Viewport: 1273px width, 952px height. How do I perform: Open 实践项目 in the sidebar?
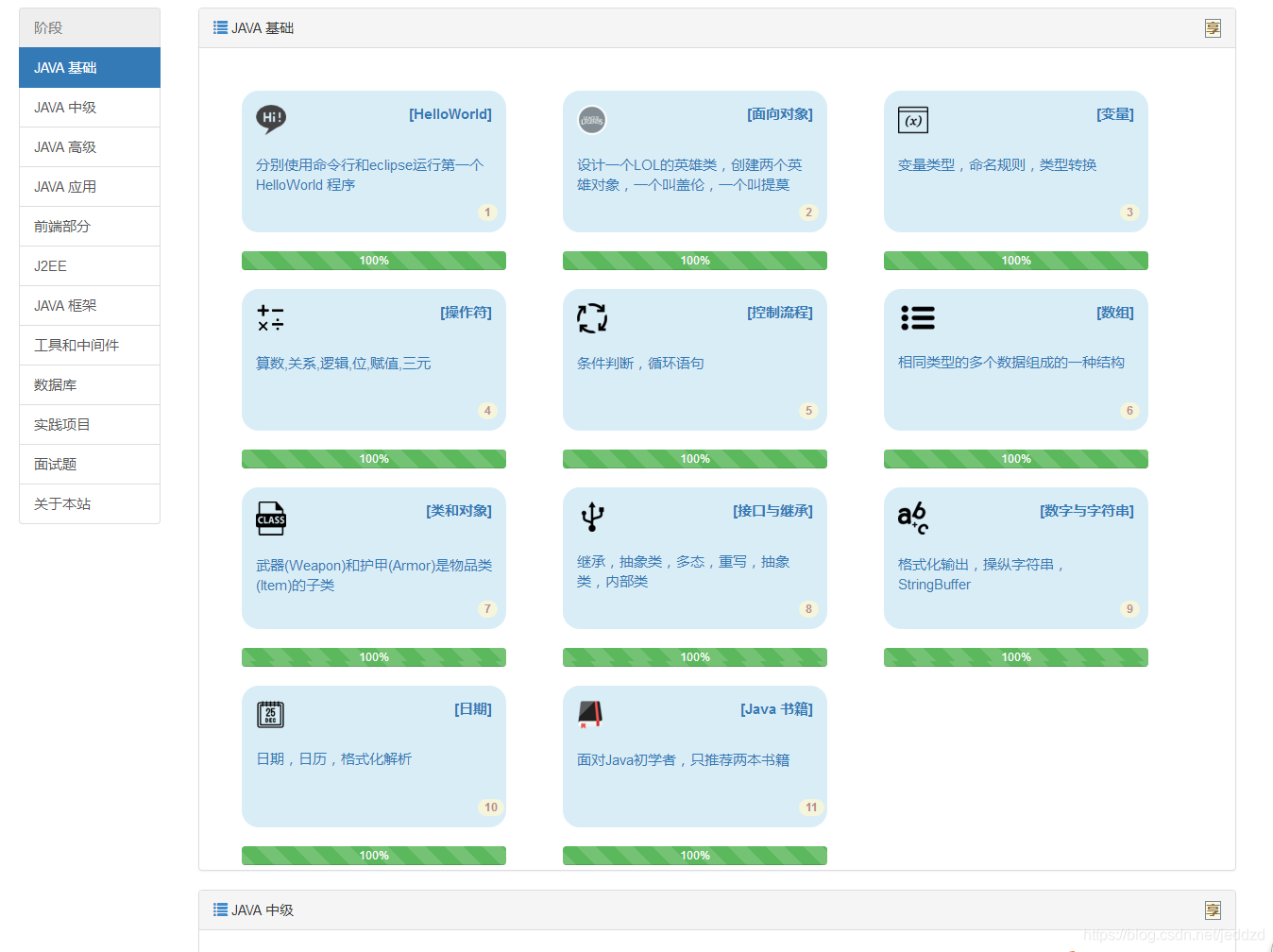(90, 425)
